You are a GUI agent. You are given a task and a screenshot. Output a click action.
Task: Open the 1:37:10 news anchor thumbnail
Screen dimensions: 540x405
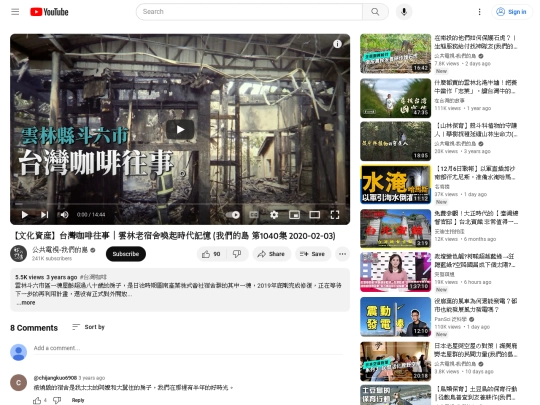[395, 272]
